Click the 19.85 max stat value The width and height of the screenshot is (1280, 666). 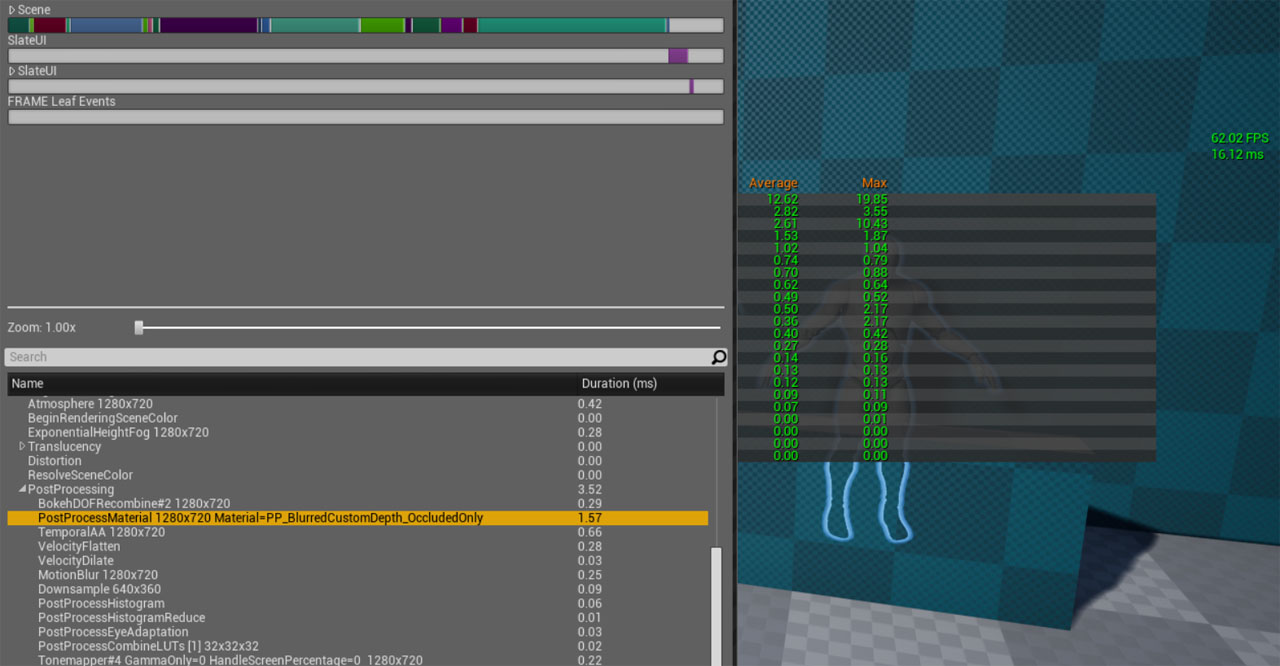(871, 199)
